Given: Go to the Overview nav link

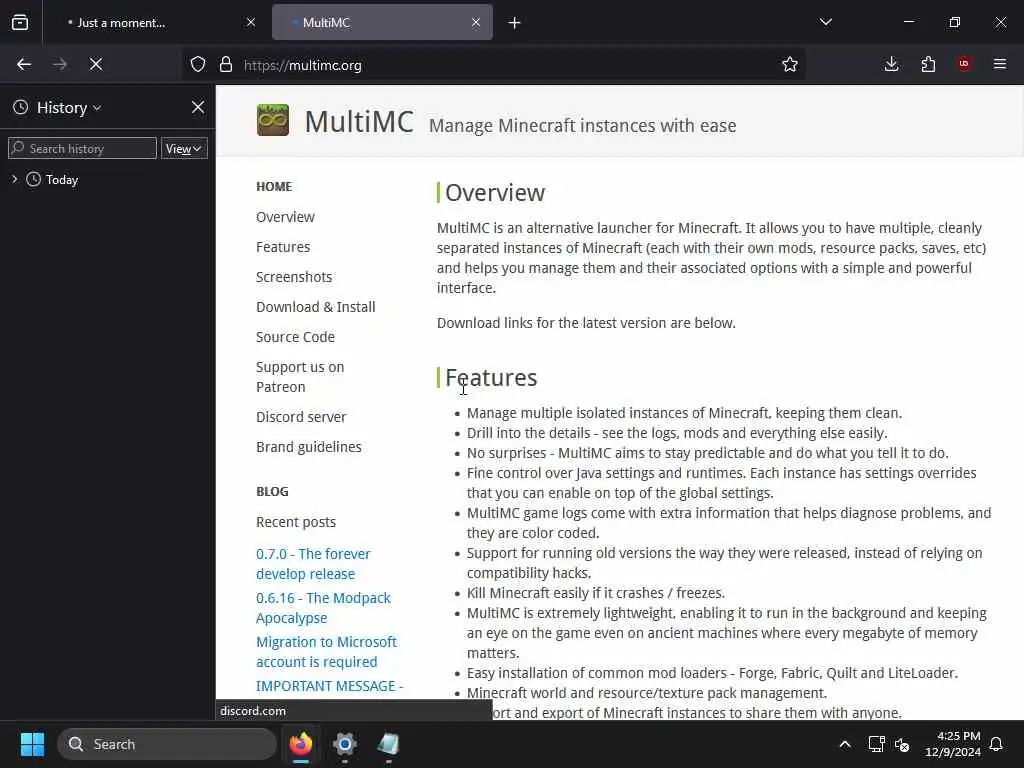Looking at the screenshot, I should pos(285,217).
